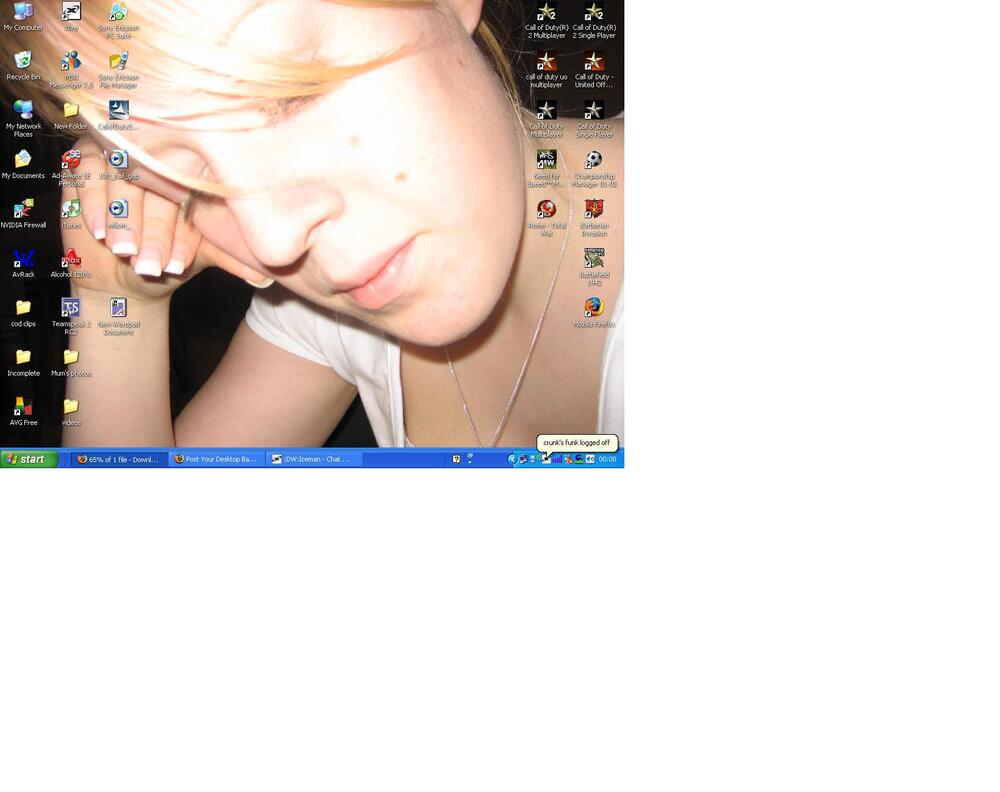Expand hidden system tray icons arrow

512,459
